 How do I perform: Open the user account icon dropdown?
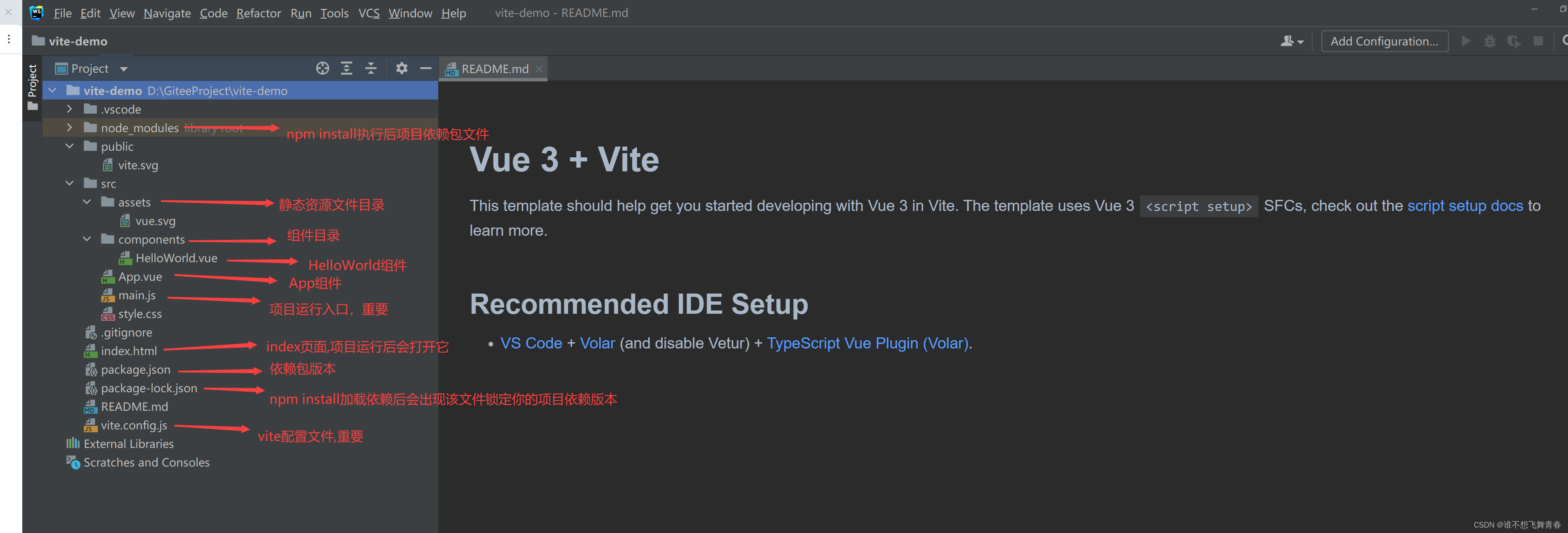click(x=1292, y=41)
